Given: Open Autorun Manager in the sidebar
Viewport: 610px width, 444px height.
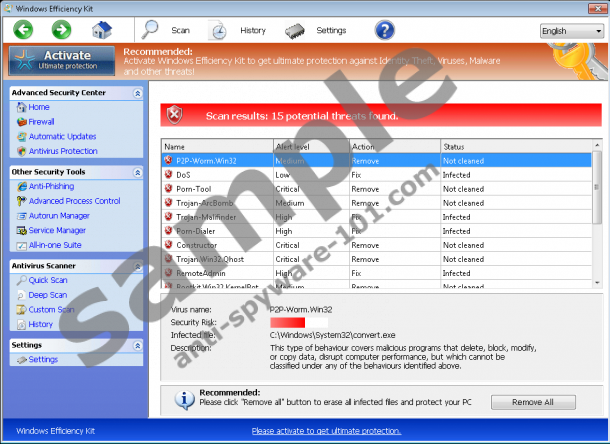Looking at the screenshot, I should [59, 215].
